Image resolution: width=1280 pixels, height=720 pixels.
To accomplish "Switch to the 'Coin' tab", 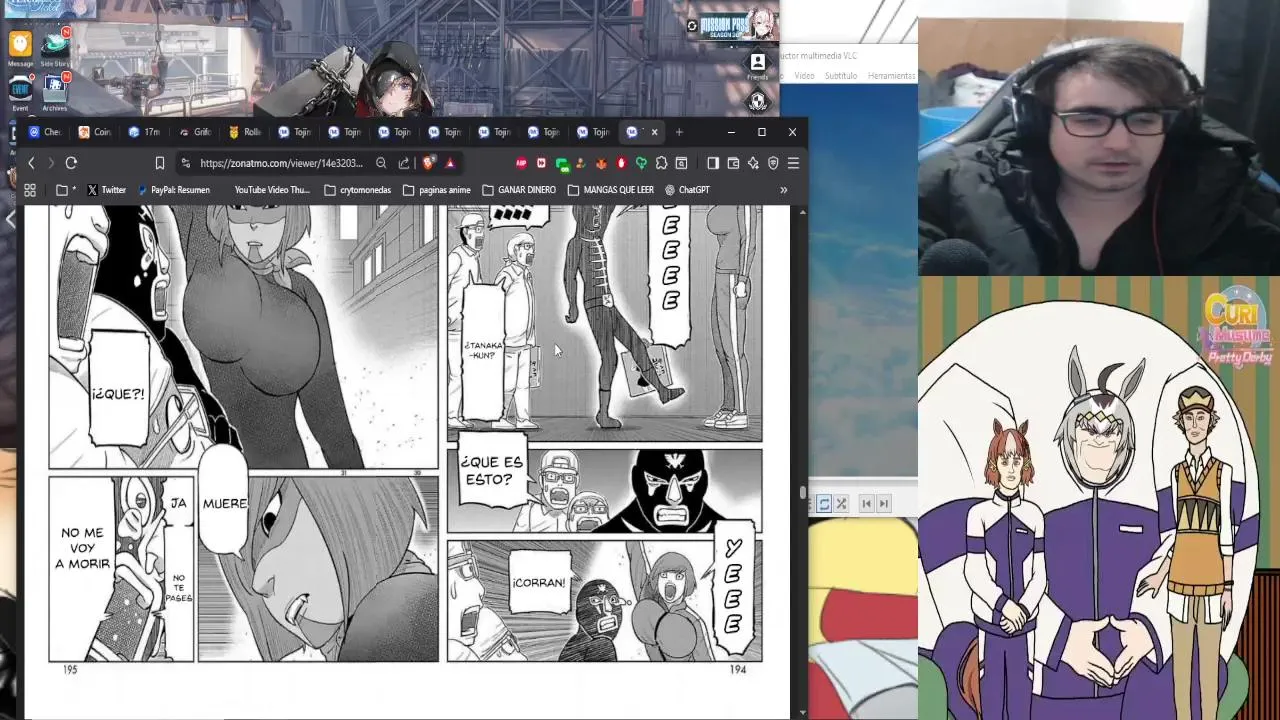I will pos(96,132).
